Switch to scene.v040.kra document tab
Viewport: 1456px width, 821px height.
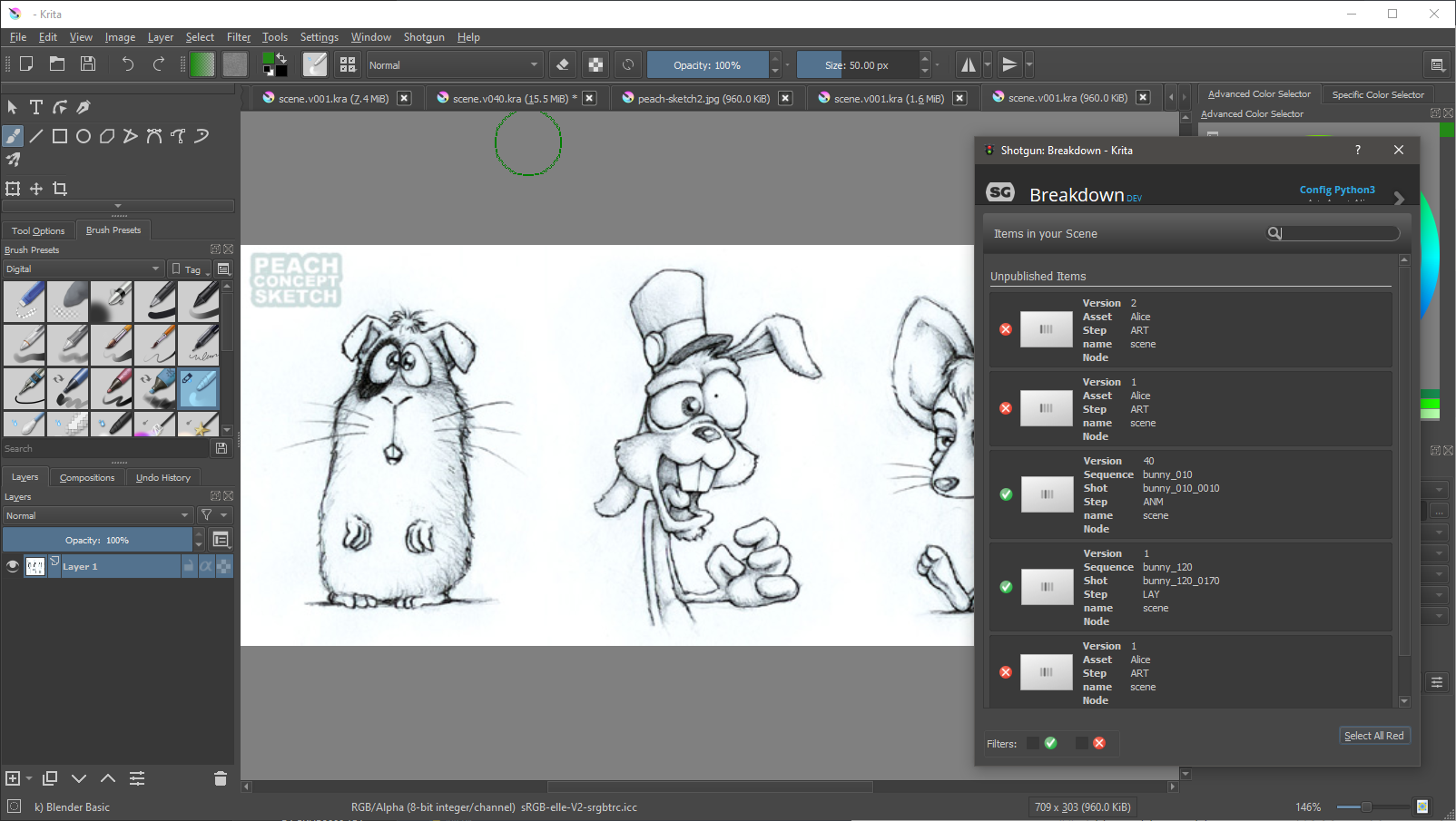click(507, 98)
